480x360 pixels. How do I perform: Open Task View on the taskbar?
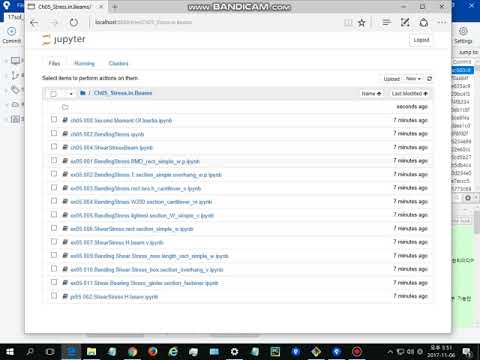pos(50,352)
